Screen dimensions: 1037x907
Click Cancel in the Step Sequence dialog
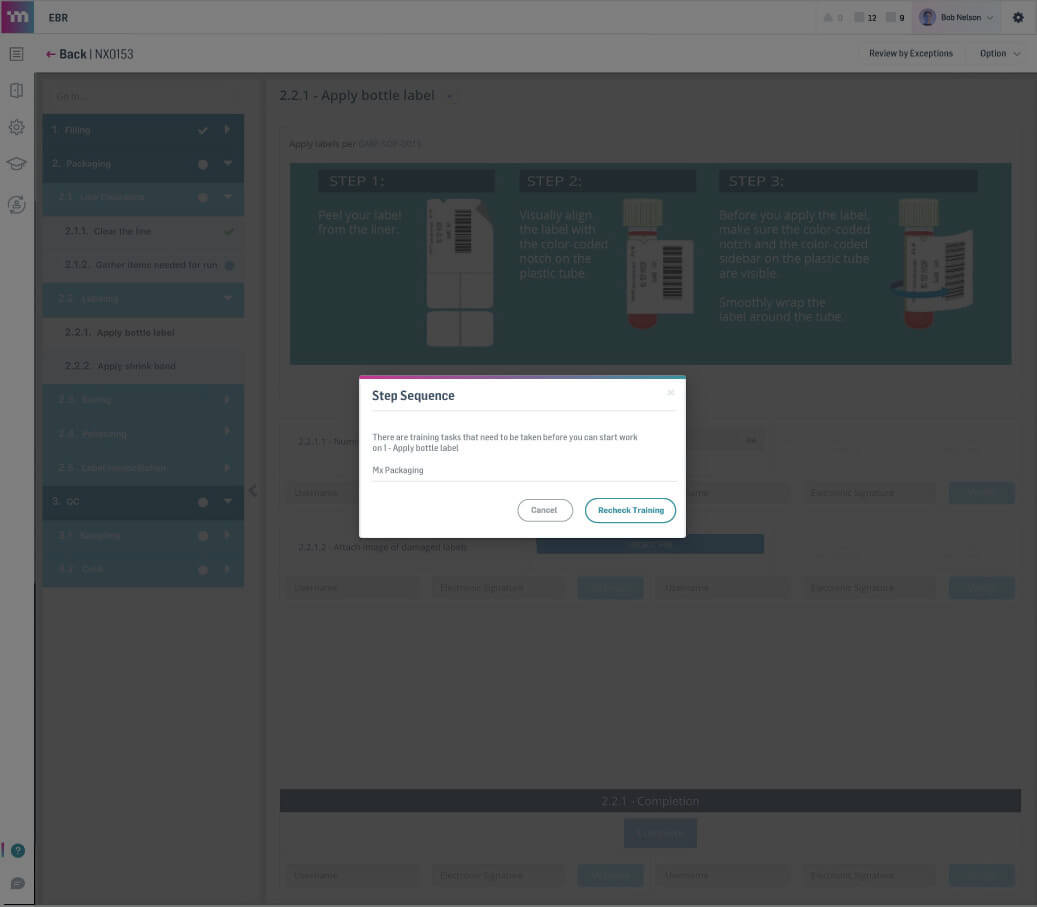544,510
